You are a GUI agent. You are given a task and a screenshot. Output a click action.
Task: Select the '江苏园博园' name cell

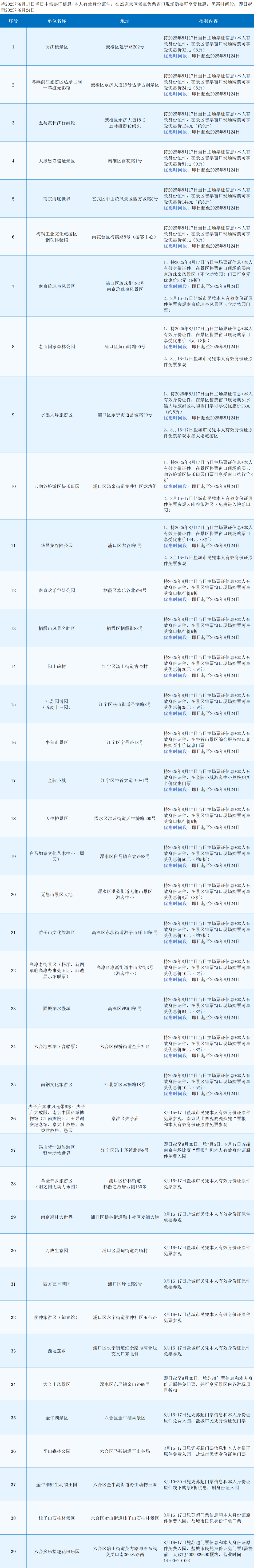click(57, 704)
